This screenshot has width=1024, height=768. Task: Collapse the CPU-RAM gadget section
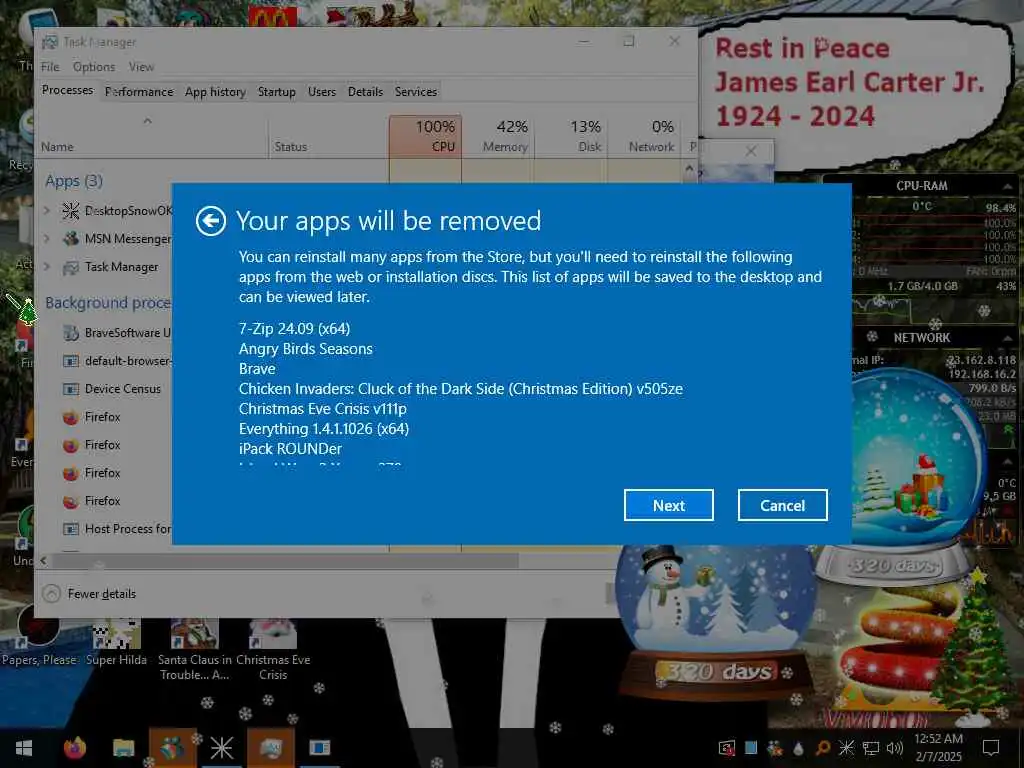coord(1008,186)
